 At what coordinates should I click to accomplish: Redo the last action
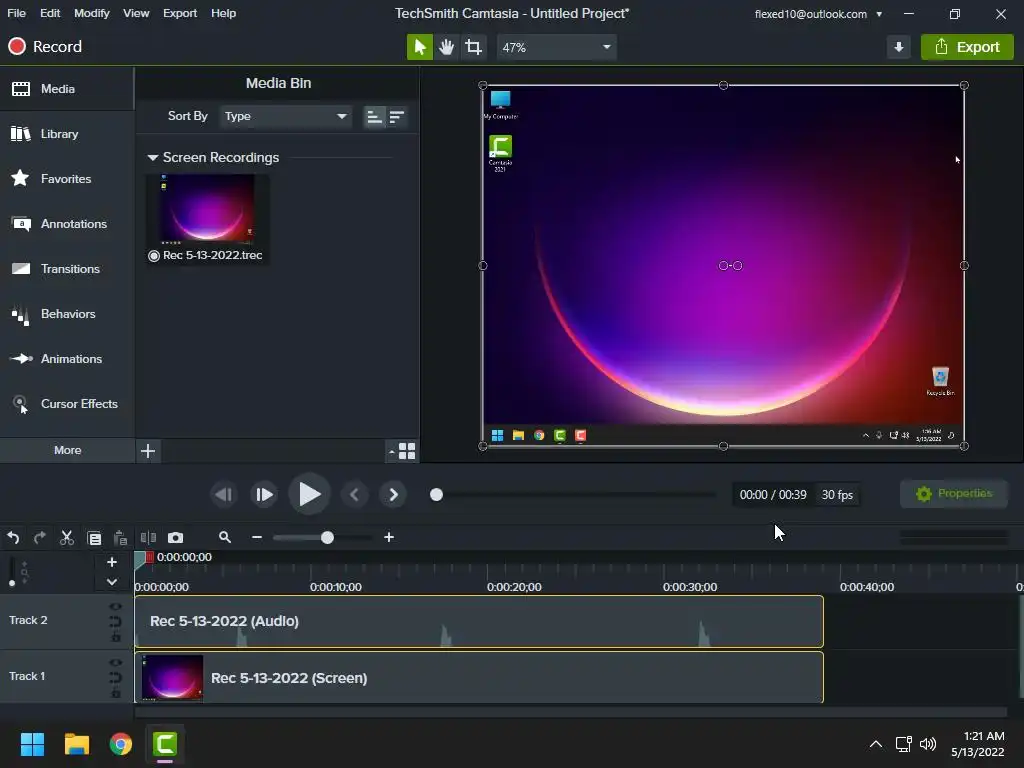click(40, 537)
